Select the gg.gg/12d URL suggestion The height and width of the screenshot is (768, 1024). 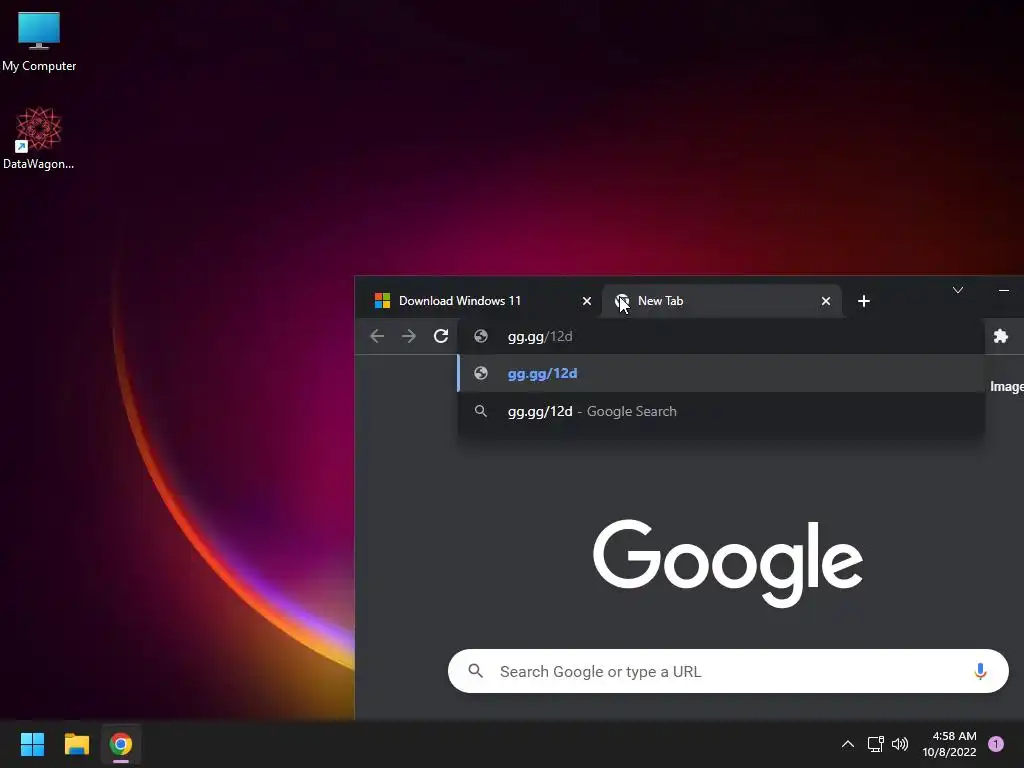(721, 374)
